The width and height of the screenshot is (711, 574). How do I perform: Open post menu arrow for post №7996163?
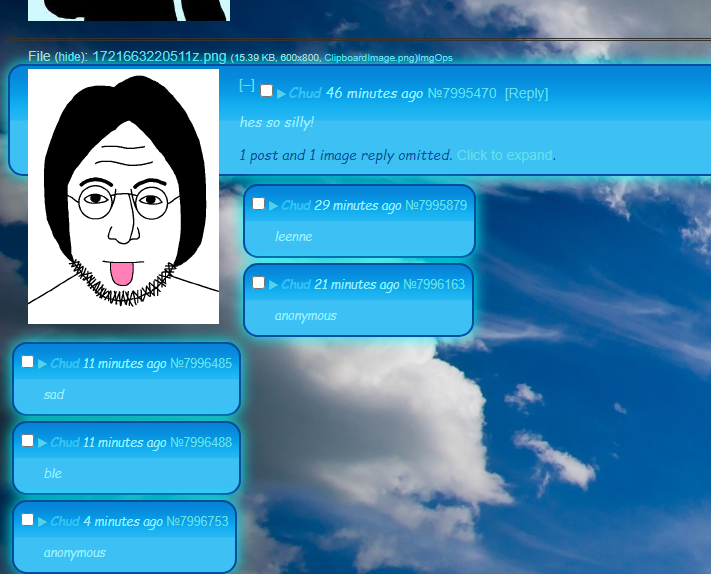tap(273, 284)
